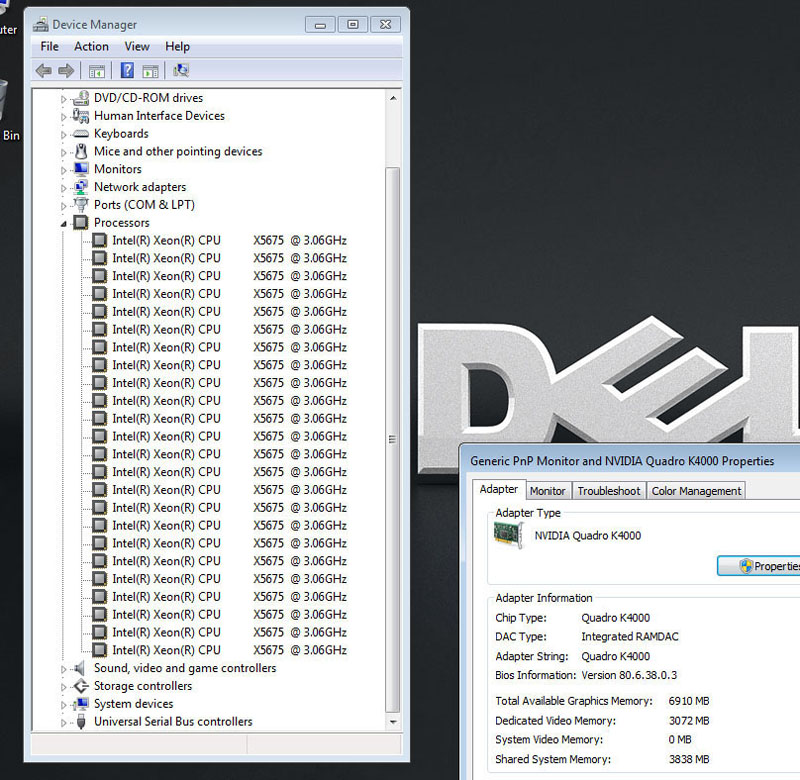Click the speaker icon beside Sound, video and game controllers
800x780 pixels.
pyautogui.click(x=80, y=668)
